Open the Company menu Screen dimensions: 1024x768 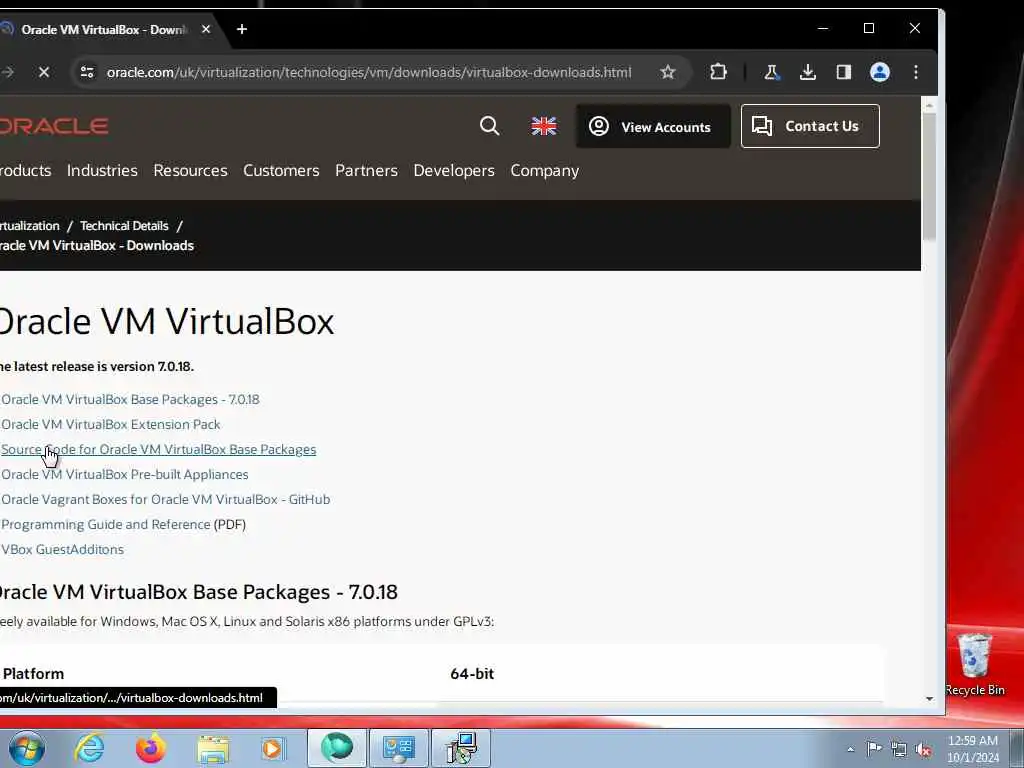coord(545,170)
